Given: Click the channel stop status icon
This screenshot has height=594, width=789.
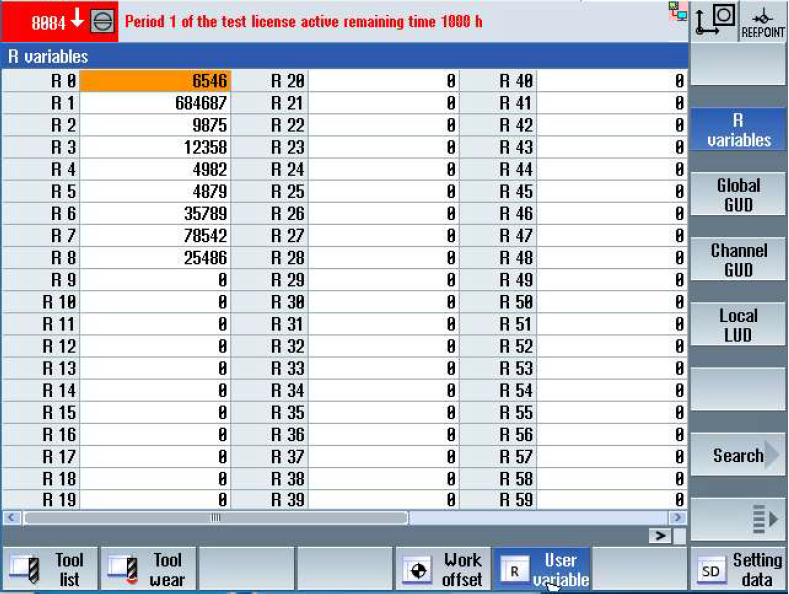Looking at the screenshot, I should [x=102, y=21].
